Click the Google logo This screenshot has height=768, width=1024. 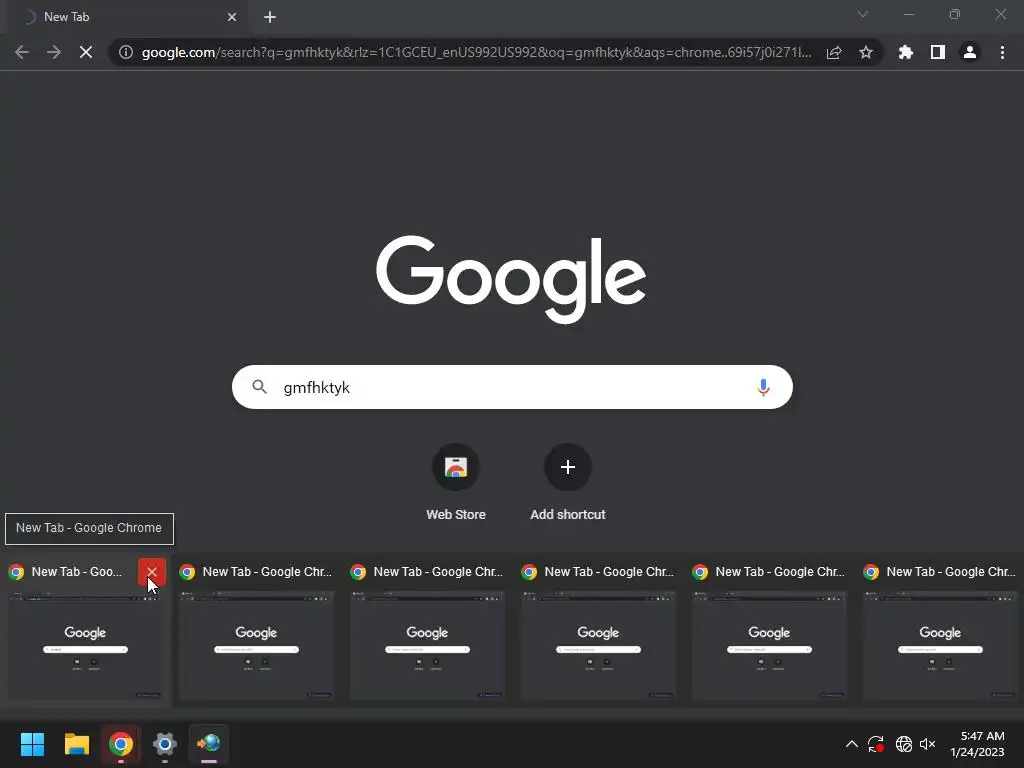tap(511, 280)
